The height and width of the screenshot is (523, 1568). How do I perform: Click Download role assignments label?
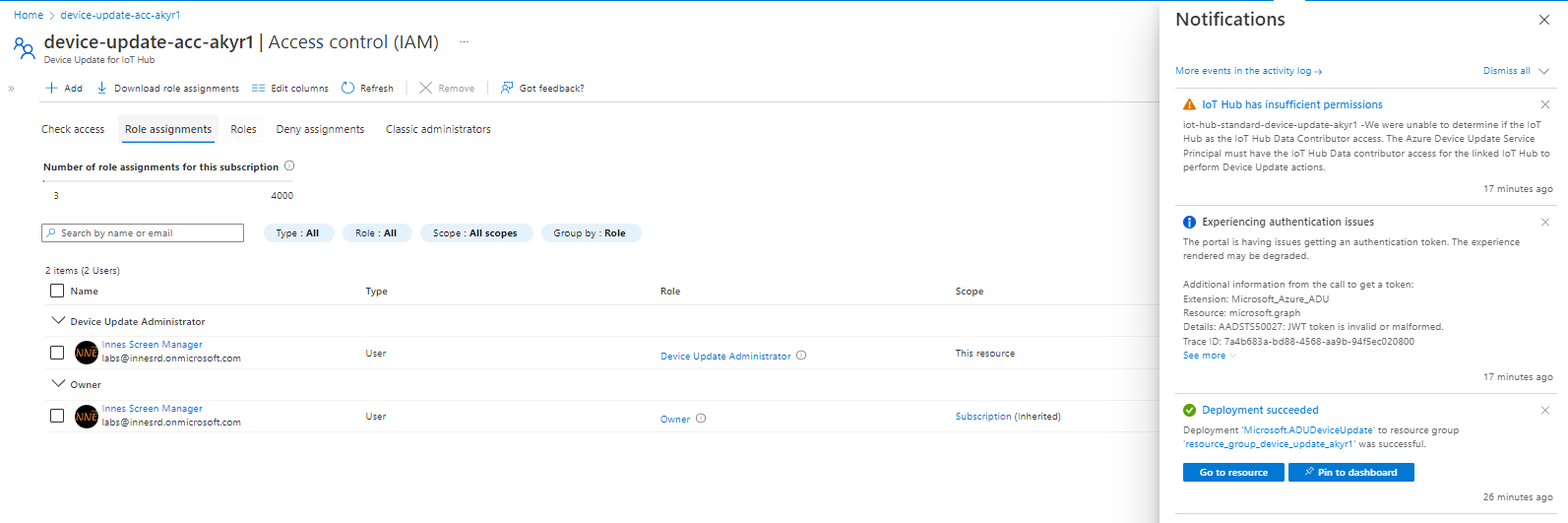[176, 89]
